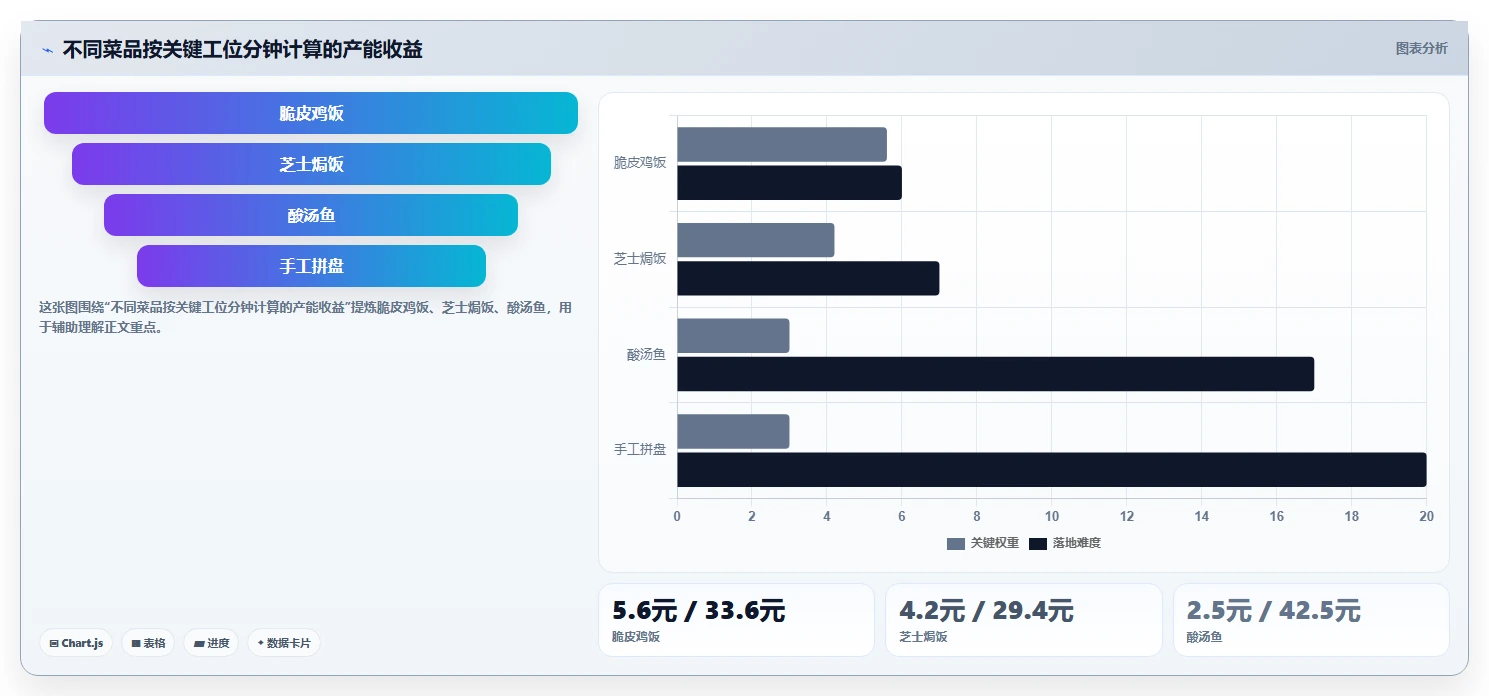Click the gray 关键权重 legend swatch
Screen dimensions: 1489x696
tap(956, 543)
